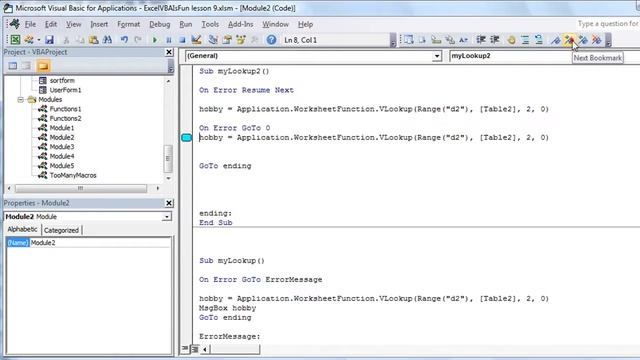The width and height of the screenshot is (640, 360).
Task: Toggle Design Mode in the toolbar
Action: click(196, 40)
